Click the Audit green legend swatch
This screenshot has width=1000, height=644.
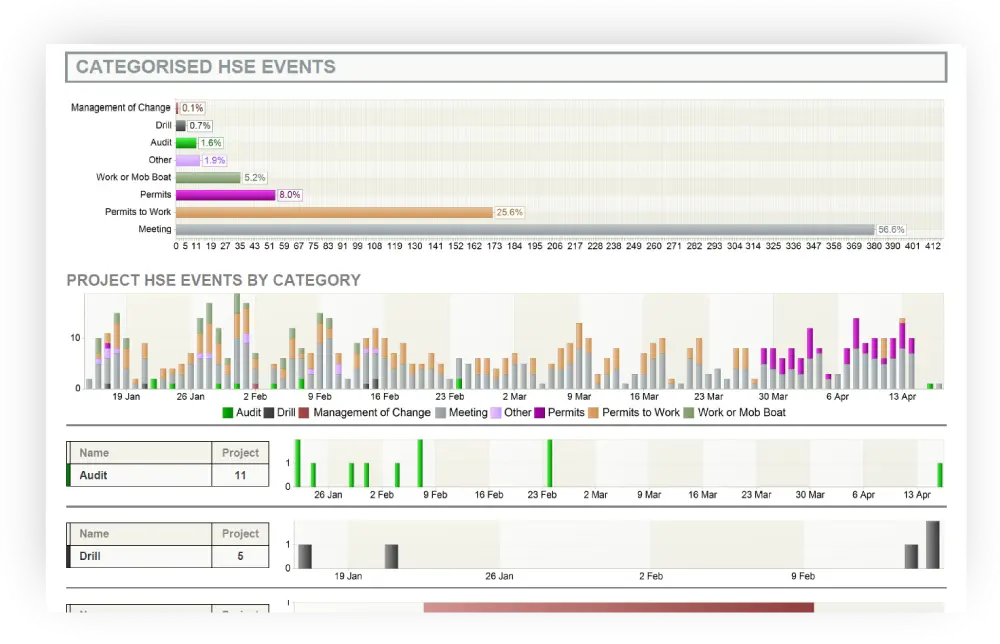228,413
